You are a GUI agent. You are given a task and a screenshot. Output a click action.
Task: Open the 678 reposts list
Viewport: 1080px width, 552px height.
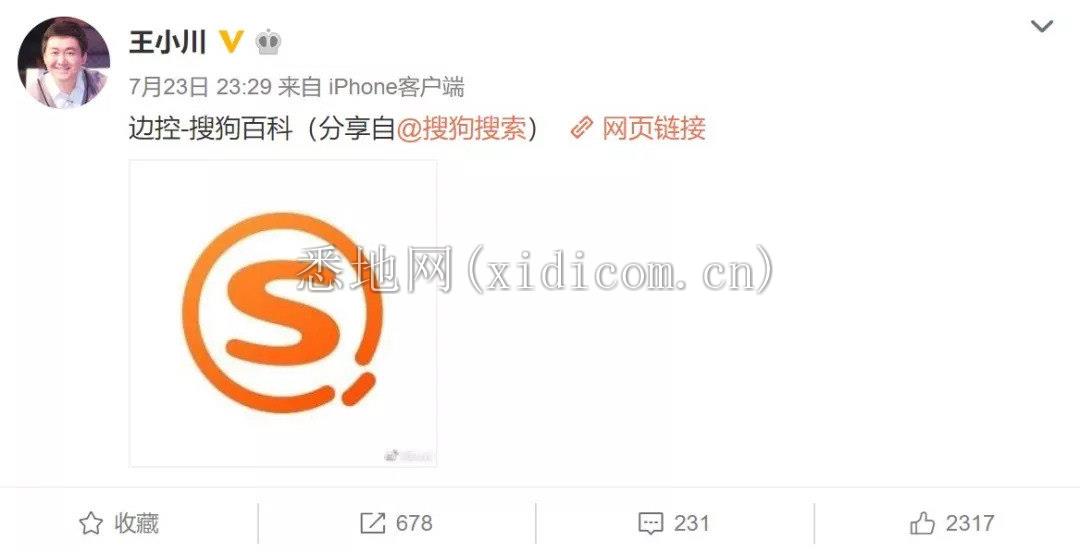pos(414,524)
